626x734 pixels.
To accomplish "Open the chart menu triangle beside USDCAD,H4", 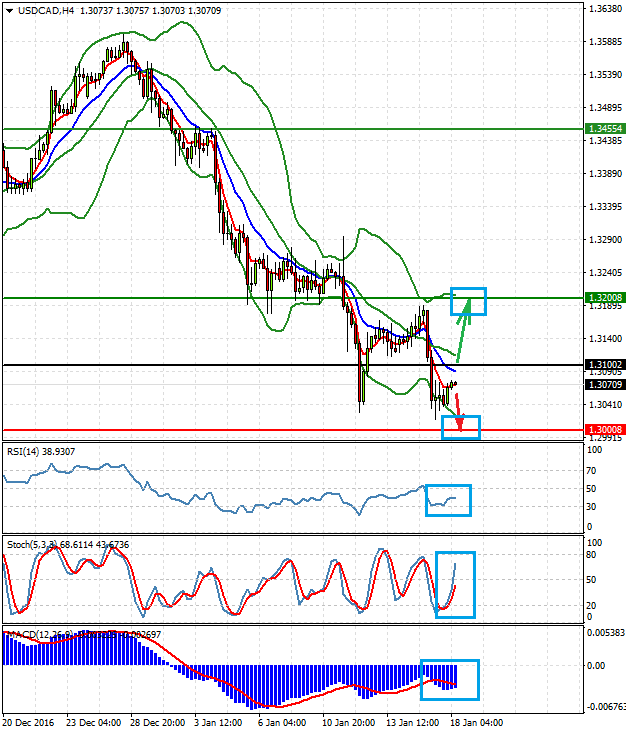I will point(9,11).
